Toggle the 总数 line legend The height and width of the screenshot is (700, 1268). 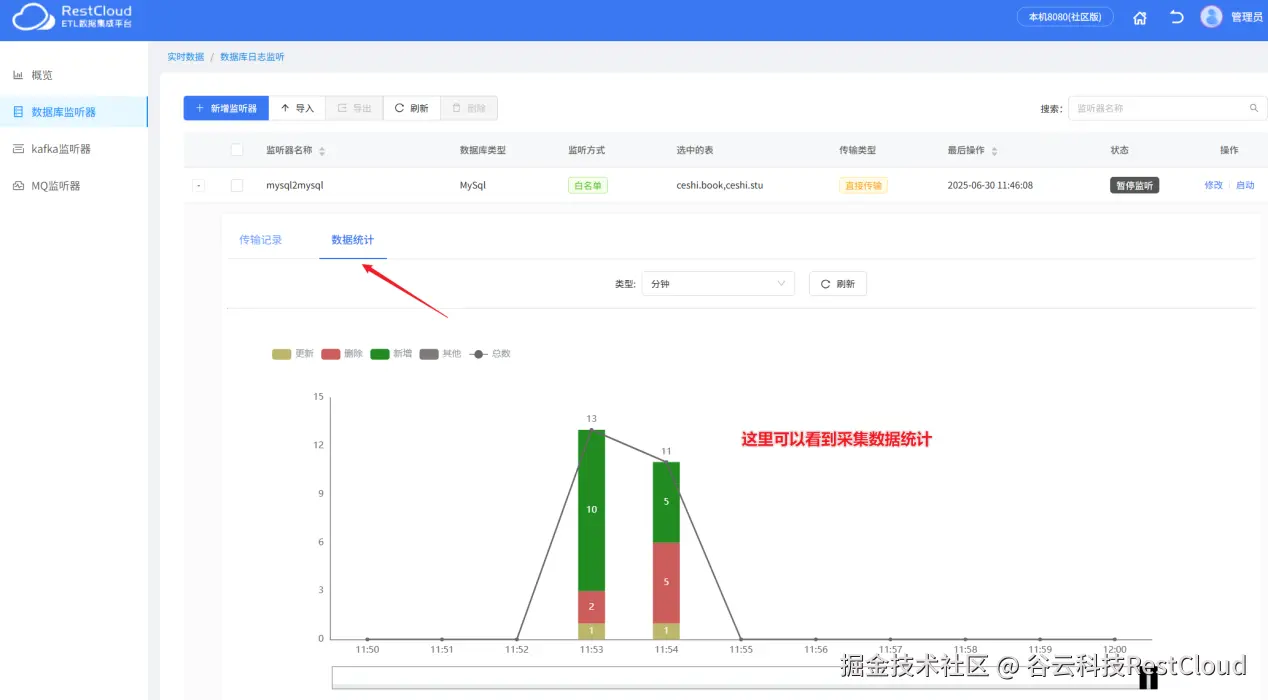coord(478,354)
